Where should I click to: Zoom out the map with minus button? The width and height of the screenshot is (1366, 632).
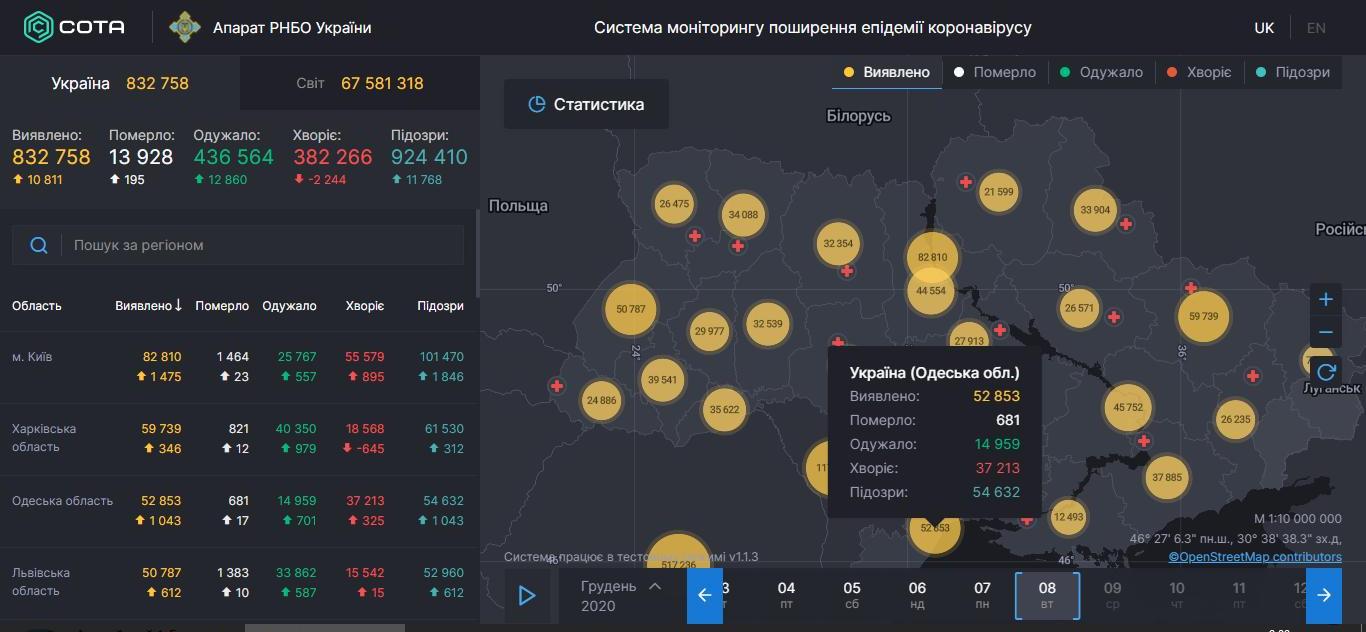click(x=1326, y=332)
